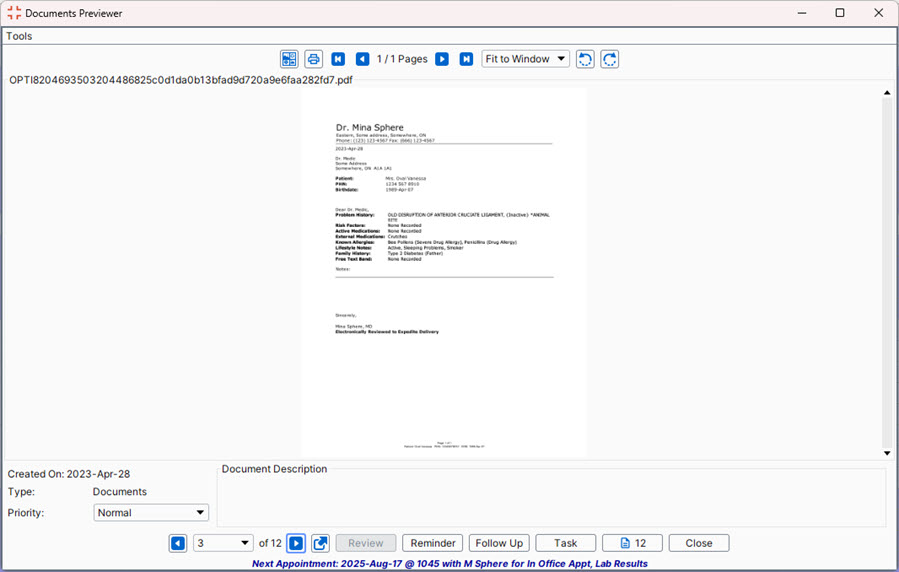
Task: Click the document preview vertical scrollbar
Action: pyautogui.click(x=887, y=270)
